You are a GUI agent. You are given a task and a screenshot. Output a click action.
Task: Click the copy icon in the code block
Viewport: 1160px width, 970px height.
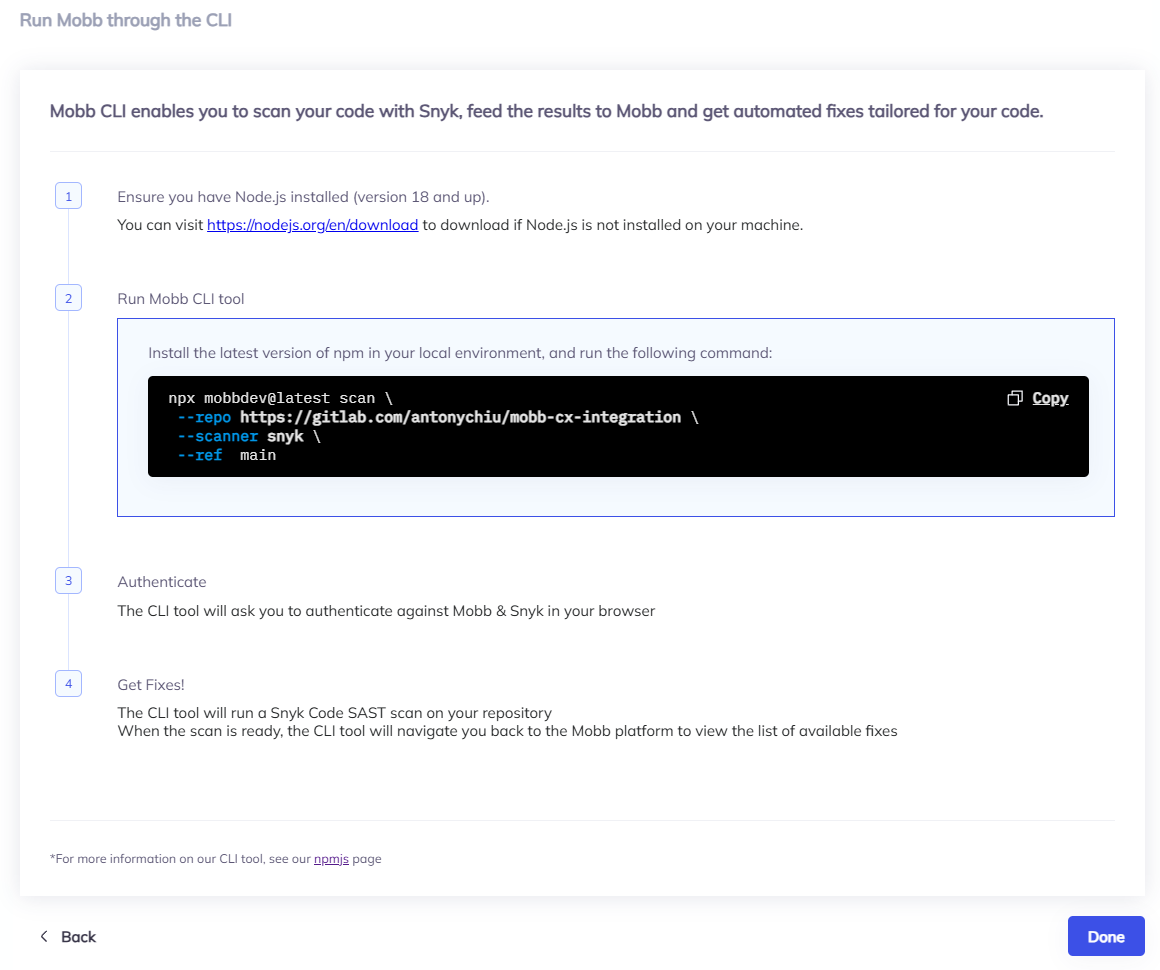[1015, 398]
